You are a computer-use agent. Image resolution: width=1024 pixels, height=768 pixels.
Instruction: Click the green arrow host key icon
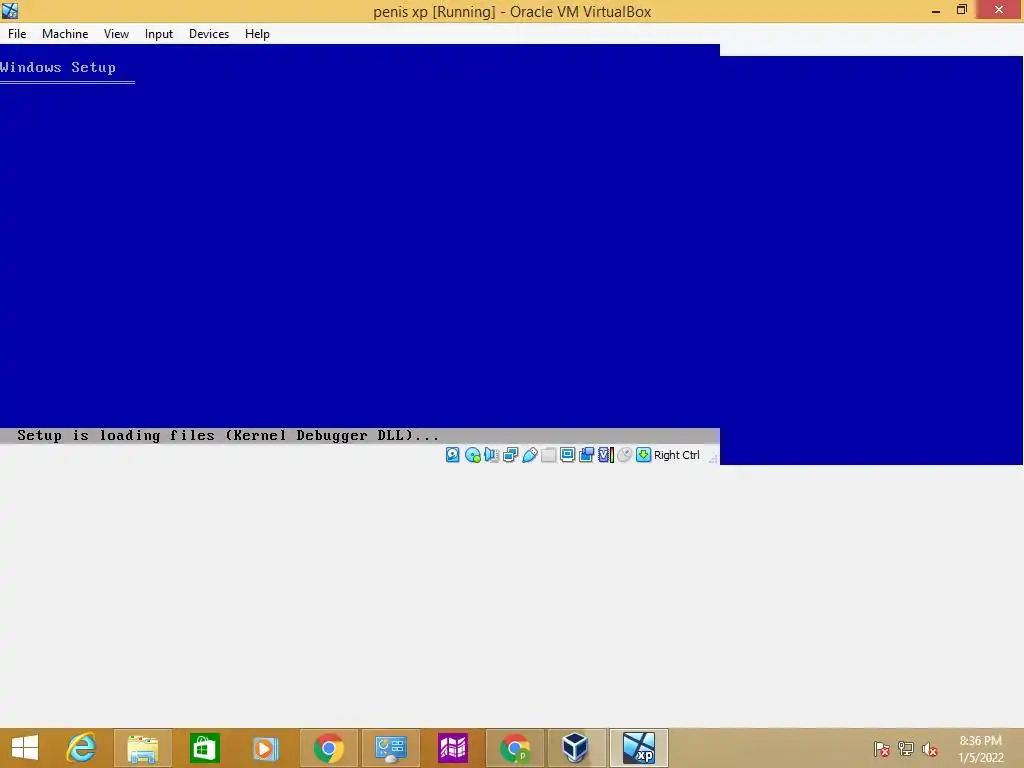pos(643,455)
